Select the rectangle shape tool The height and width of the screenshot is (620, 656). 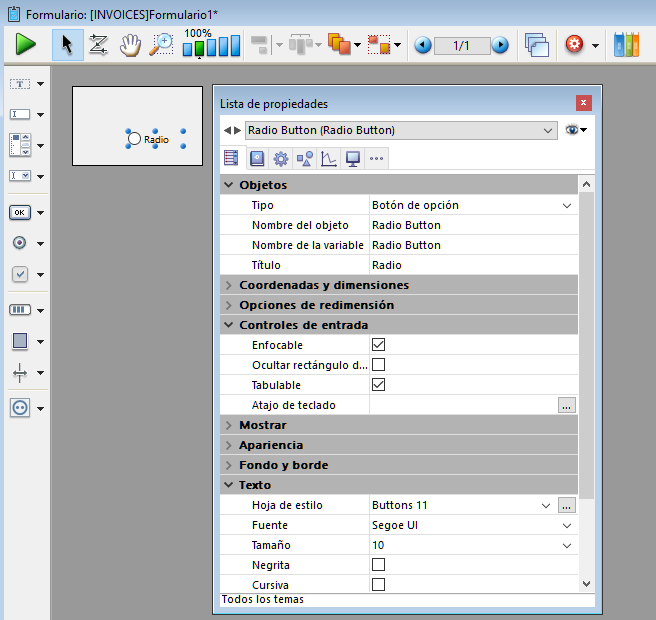(x=20, y=341)
